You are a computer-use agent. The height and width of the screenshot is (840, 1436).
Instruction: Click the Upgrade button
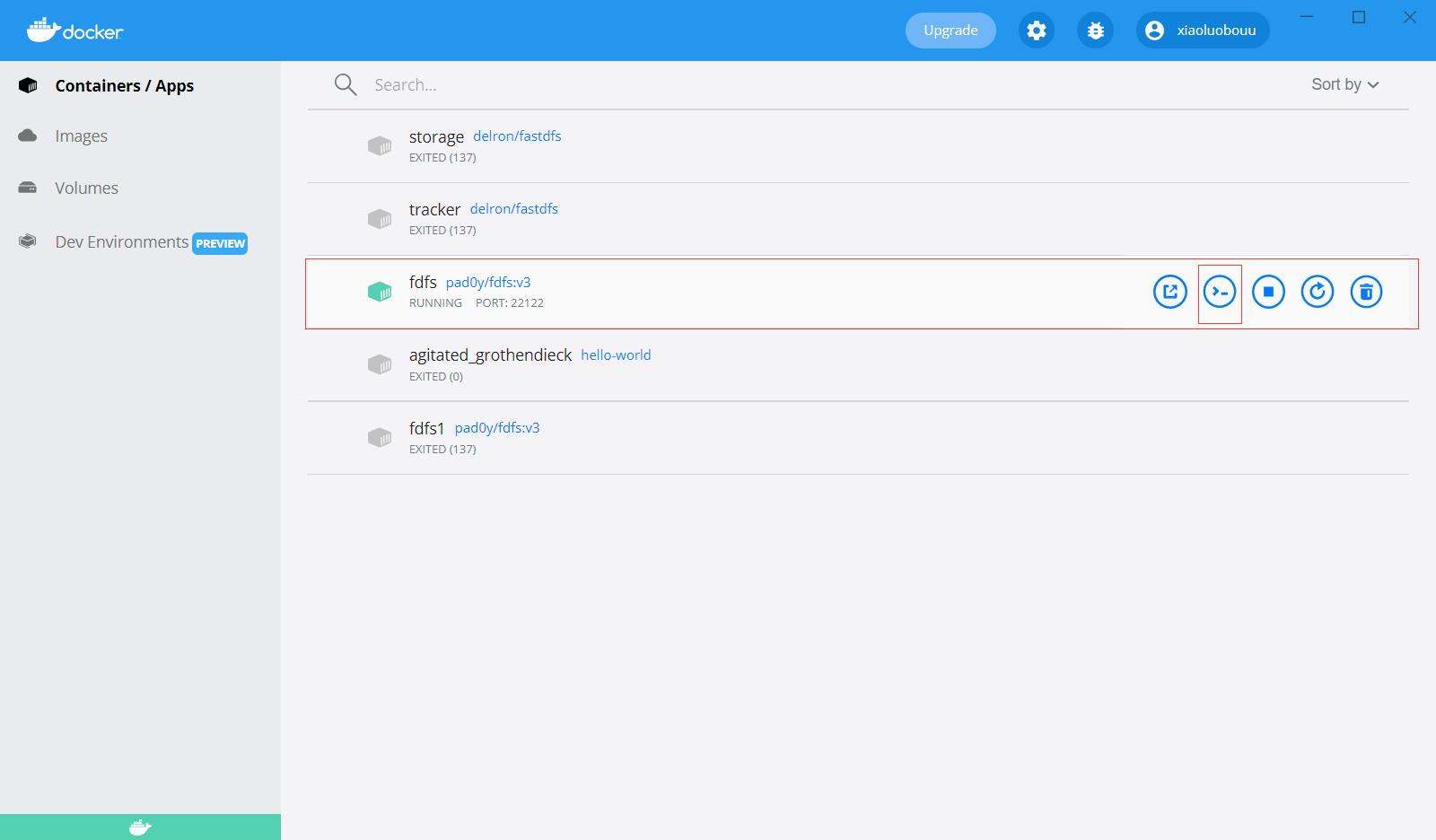tap(950, 30)
